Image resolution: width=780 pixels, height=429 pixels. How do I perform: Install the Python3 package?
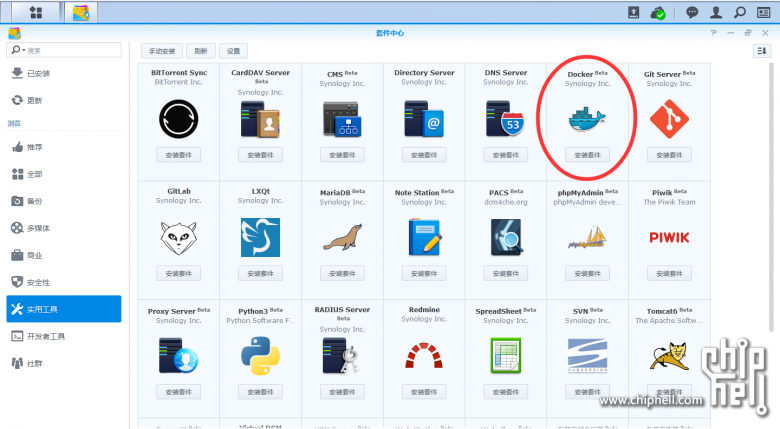(x=260, y=392)
